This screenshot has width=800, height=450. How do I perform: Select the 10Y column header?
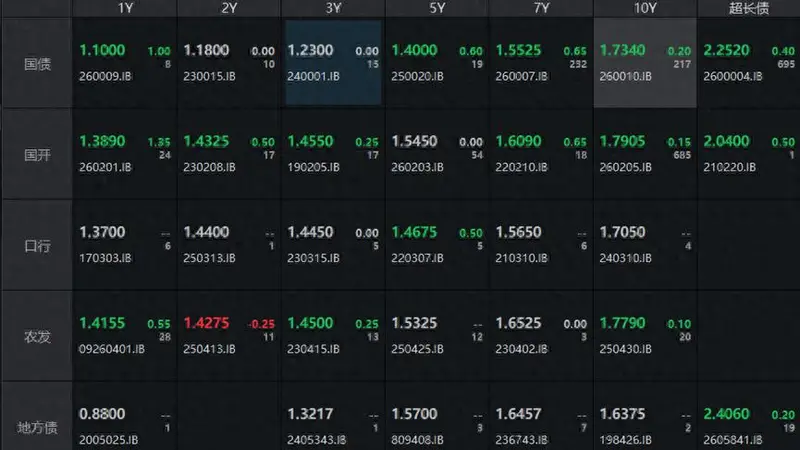point(645,8)
